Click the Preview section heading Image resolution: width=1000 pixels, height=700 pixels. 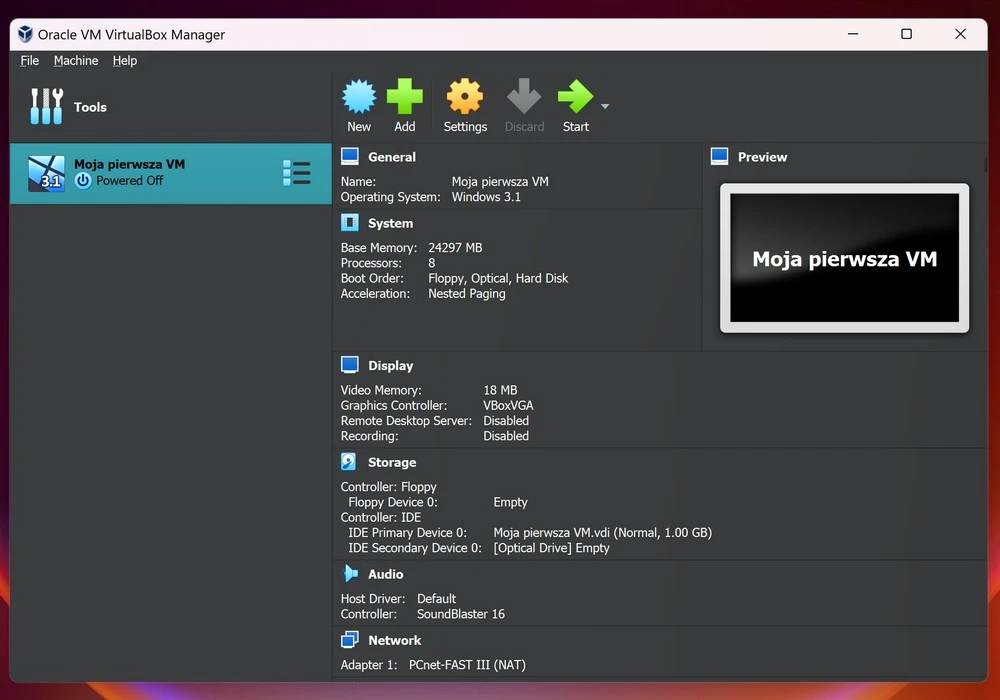tap(762, 157)
